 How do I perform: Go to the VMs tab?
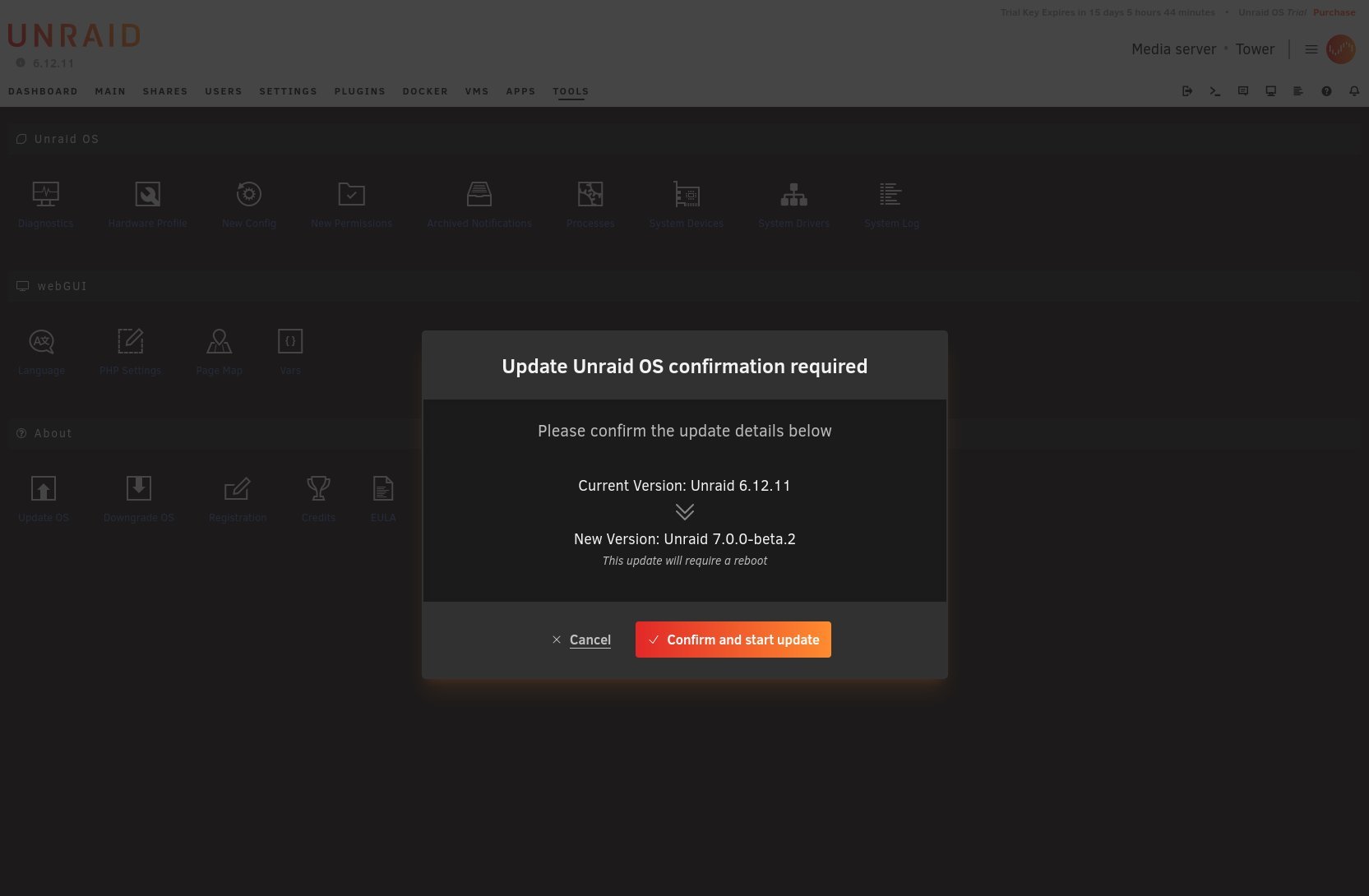(x=477, y=91)
